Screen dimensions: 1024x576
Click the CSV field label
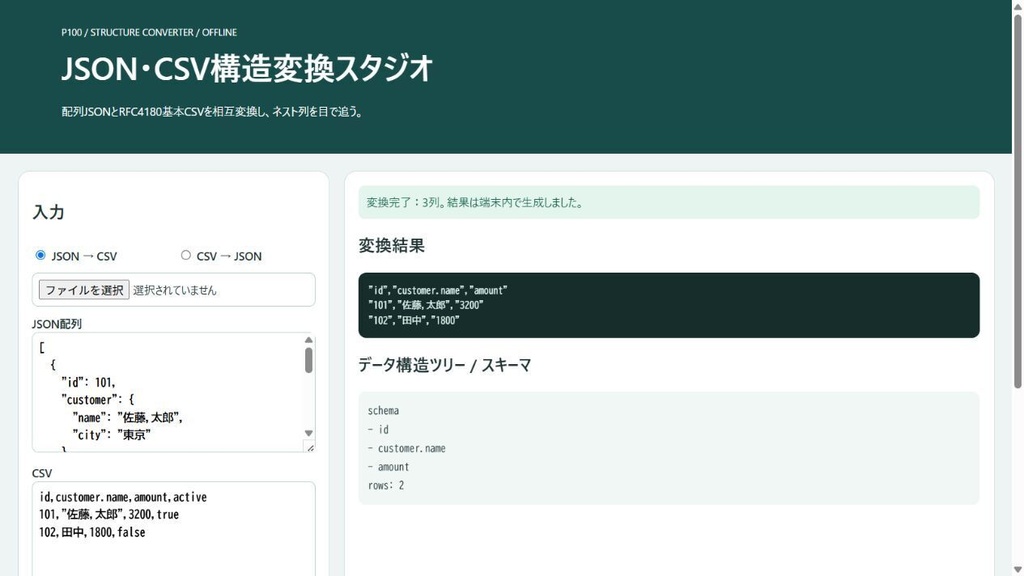42,473
